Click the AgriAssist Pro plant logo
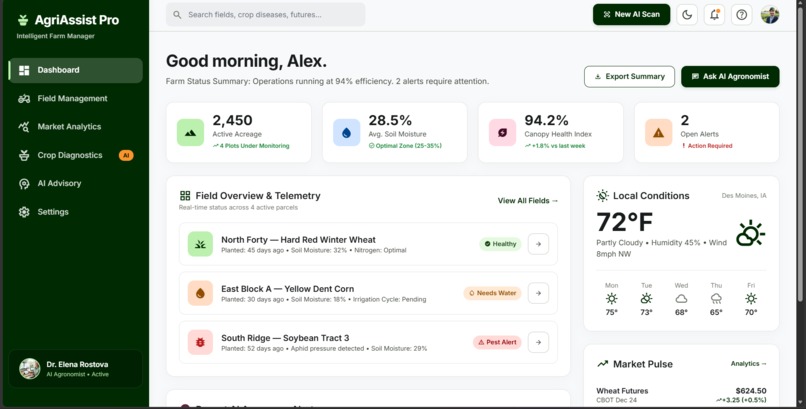Viewport: 806px width, 409px height. click(x=23, y=20)
